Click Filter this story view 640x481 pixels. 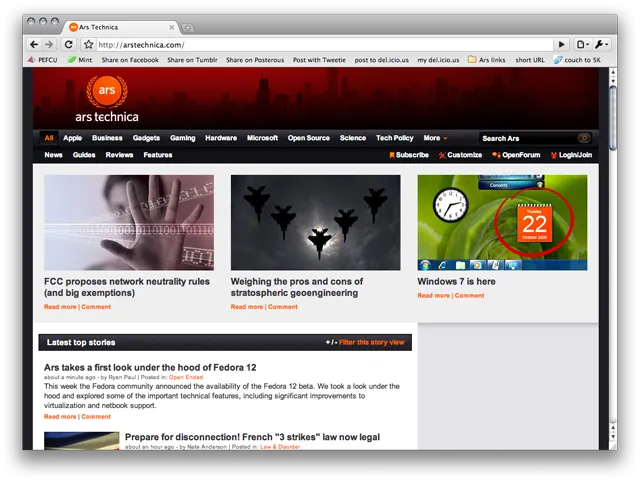[x=371, y=342]
